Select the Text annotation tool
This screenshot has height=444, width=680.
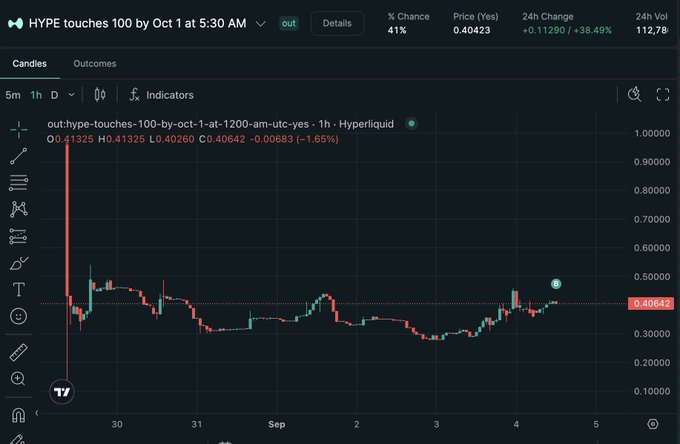click(19, 289)
